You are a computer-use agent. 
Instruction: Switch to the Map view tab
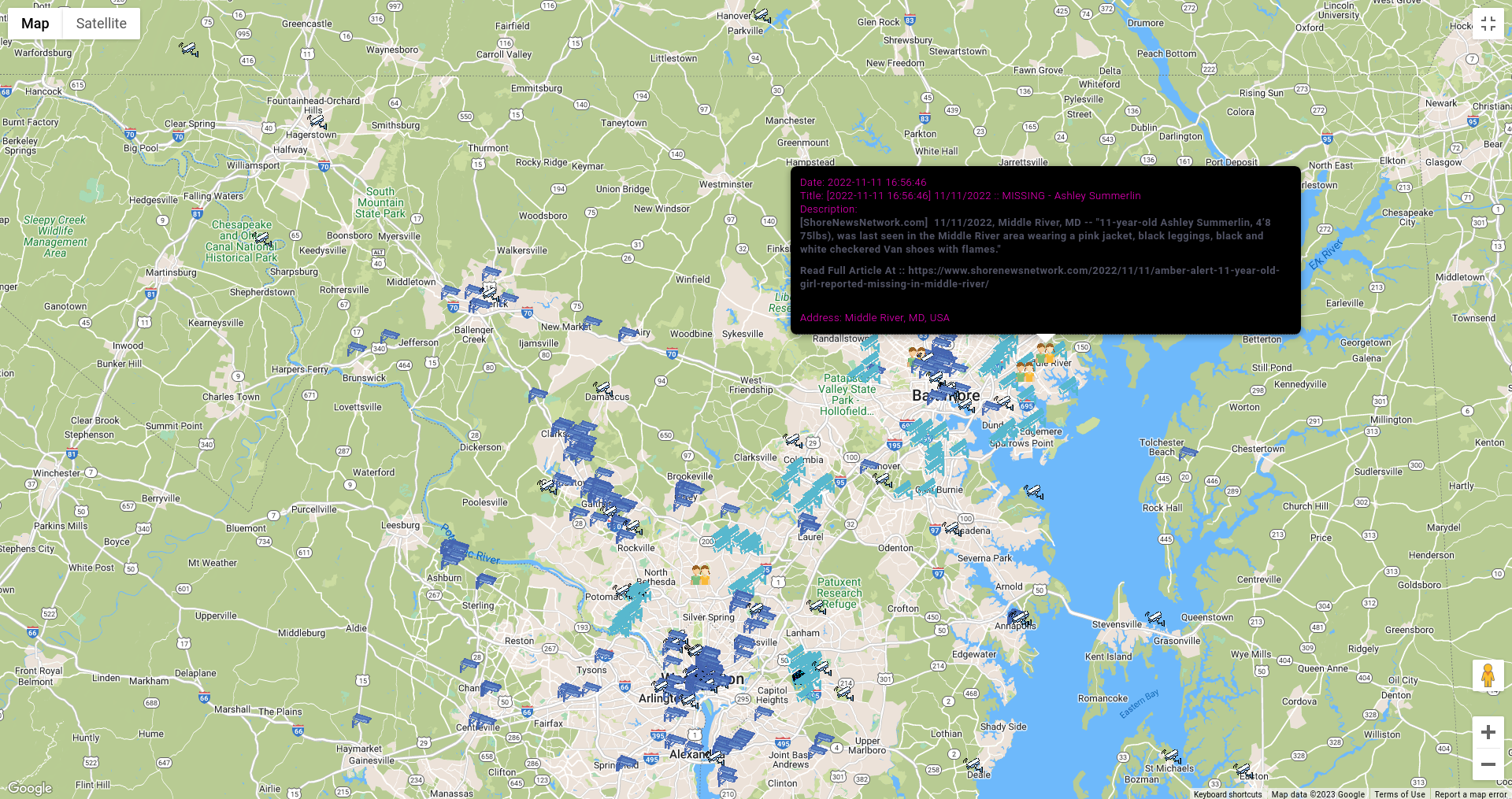[35, 24]
